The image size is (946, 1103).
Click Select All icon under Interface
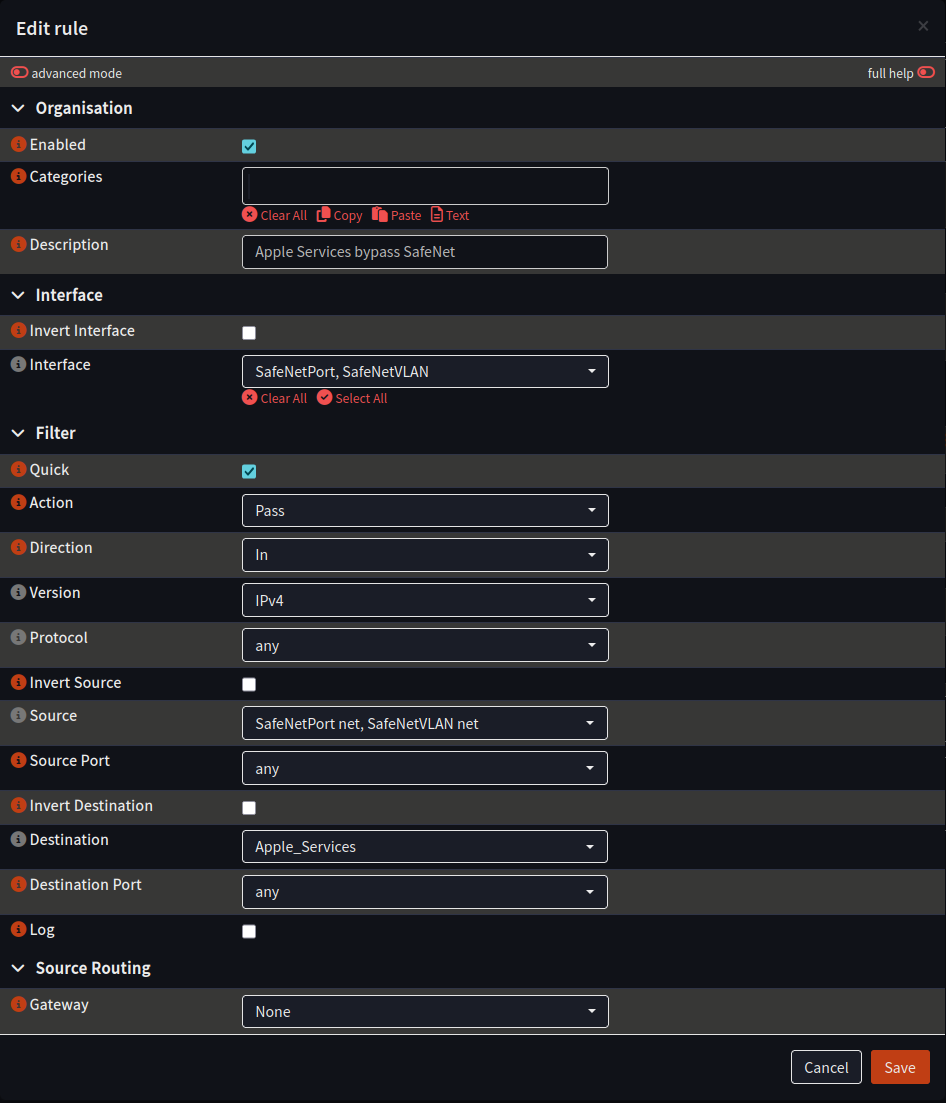(325, 398)
